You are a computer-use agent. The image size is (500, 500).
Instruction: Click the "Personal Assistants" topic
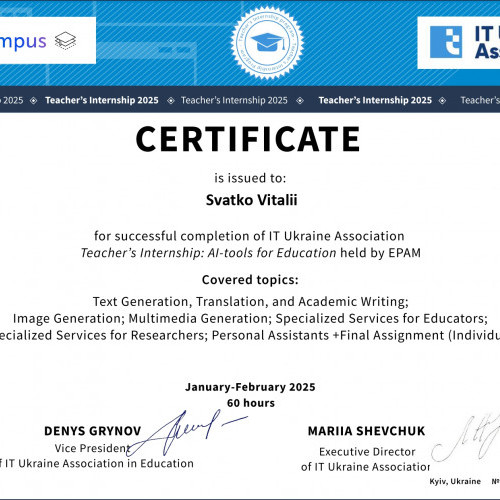pyautogui.click(x=270, y=335)
